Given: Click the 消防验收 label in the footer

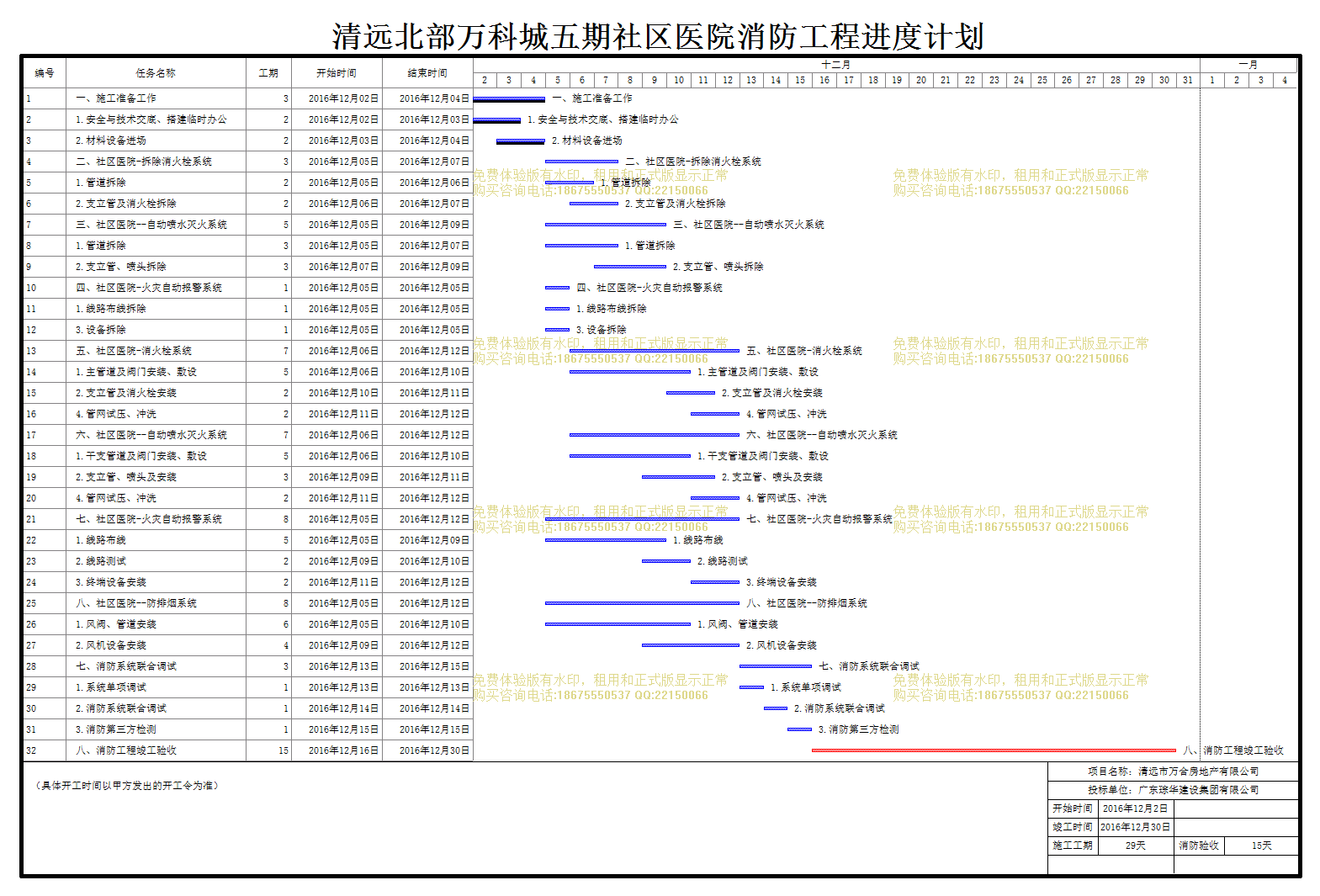Looking at the screenshot, I should tap(1198, 846).
